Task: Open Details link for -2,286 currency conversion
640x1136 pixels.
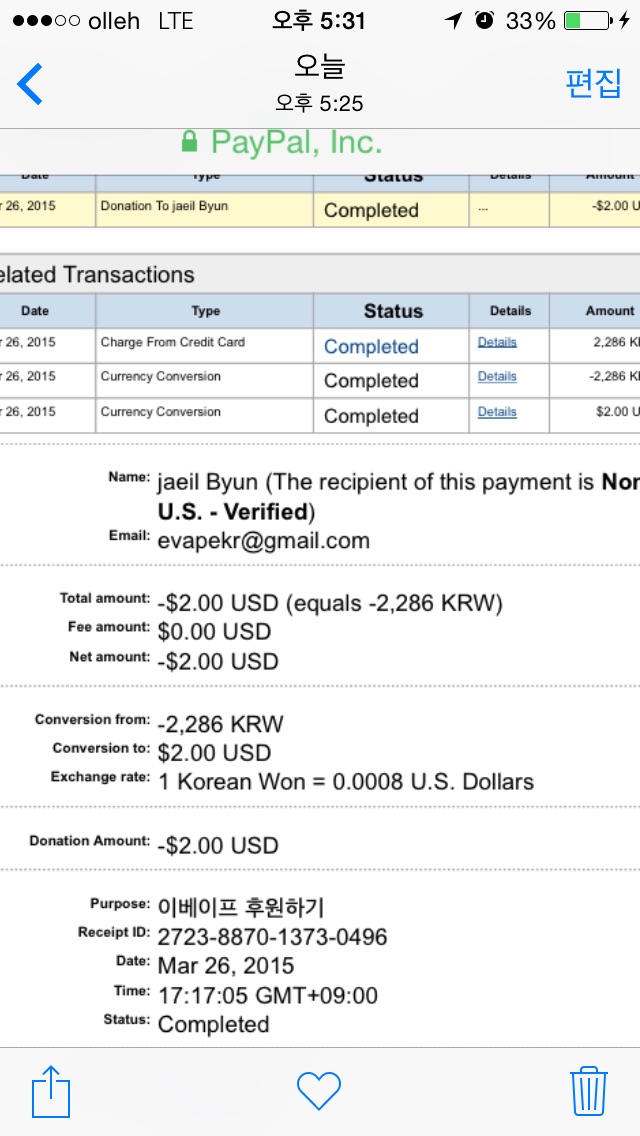Action: pyautogui.click(x=497, y=377)
